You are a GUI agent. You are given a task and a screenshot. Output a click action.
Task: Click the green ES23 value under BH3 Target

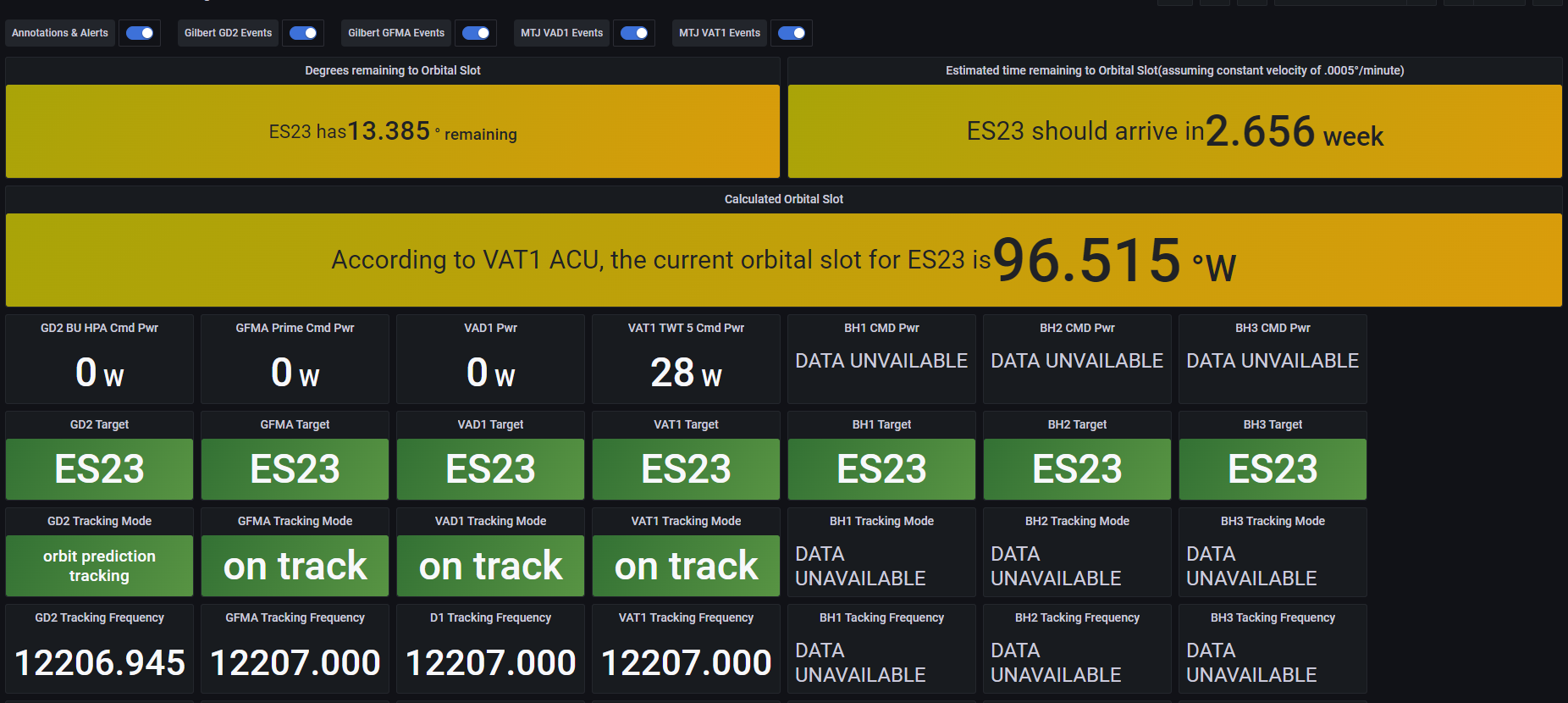(1273, 469)
